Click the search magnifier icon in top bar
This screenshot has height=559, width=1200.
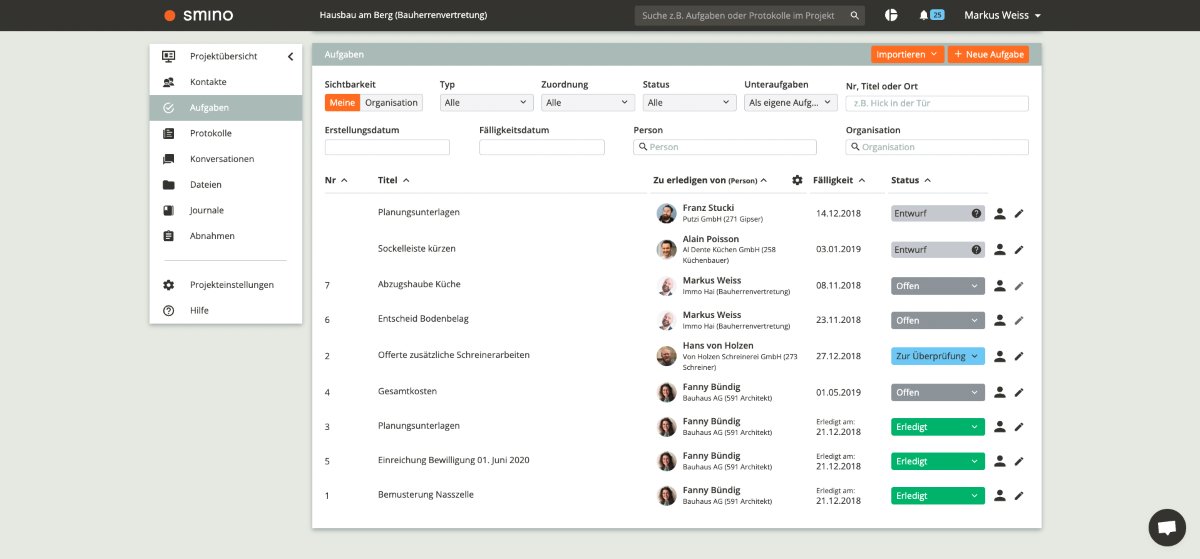(855, 16)
